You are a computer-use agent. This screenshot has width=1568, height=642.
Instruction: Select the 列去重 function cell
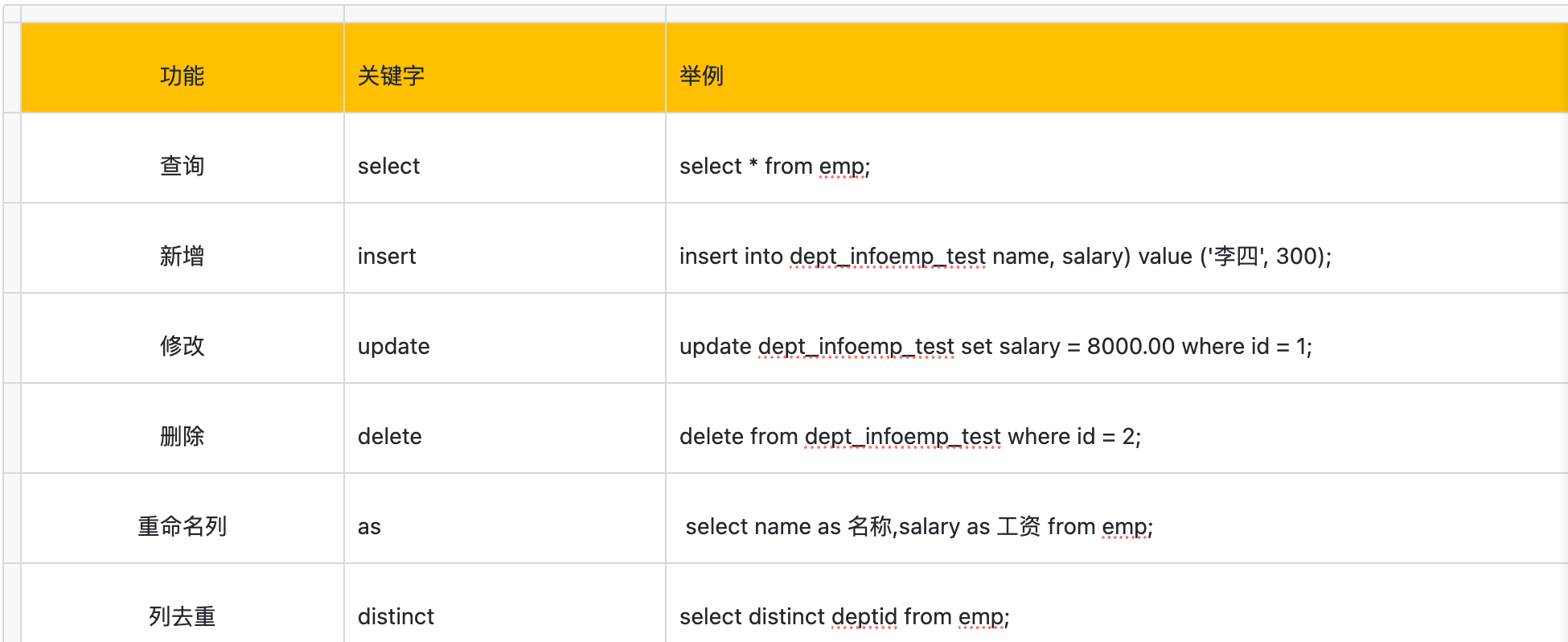point(183,616)
